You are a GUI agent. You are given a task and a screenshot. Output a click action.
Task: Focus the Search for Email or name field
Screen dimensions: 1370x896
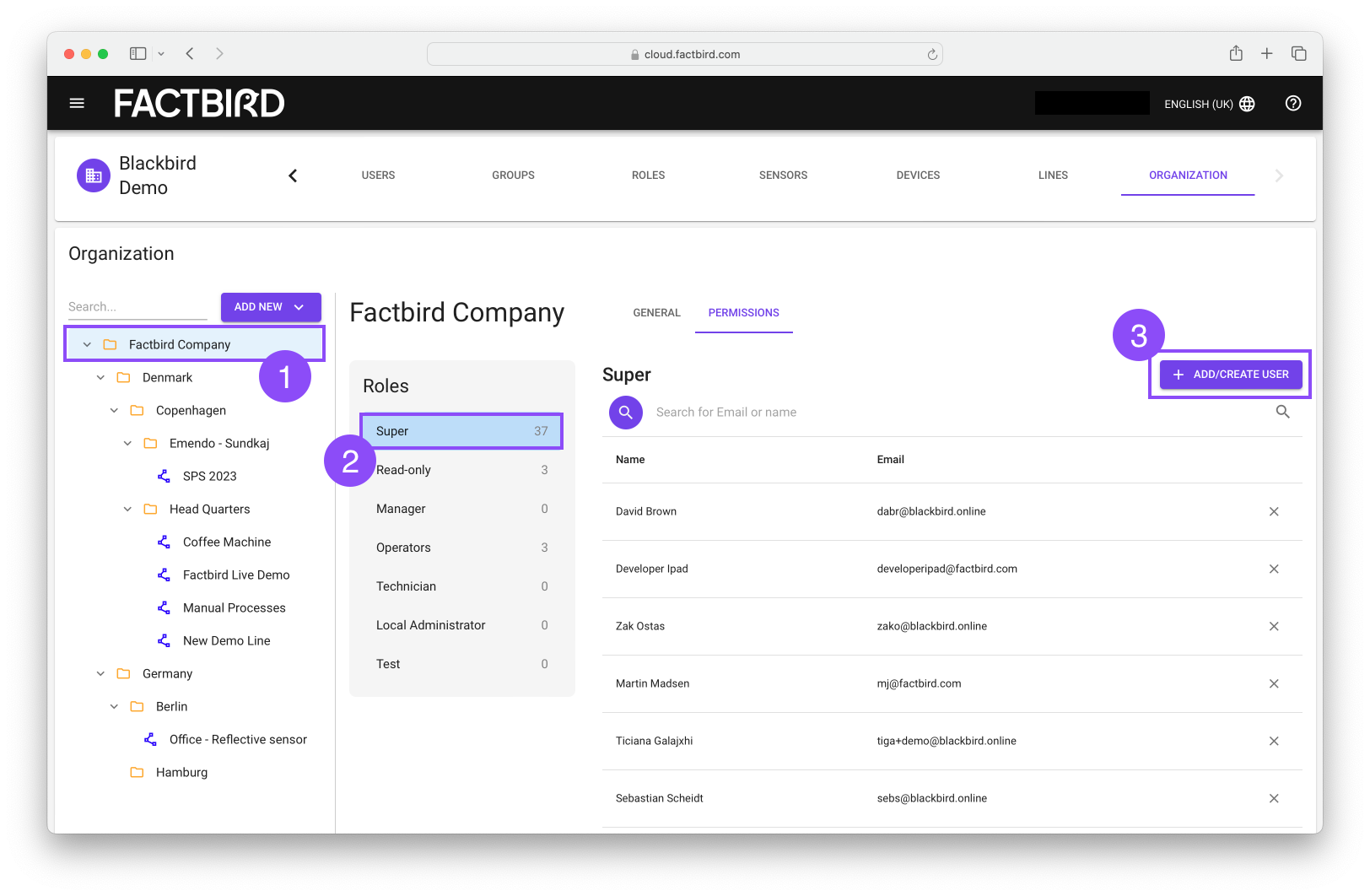957,412
